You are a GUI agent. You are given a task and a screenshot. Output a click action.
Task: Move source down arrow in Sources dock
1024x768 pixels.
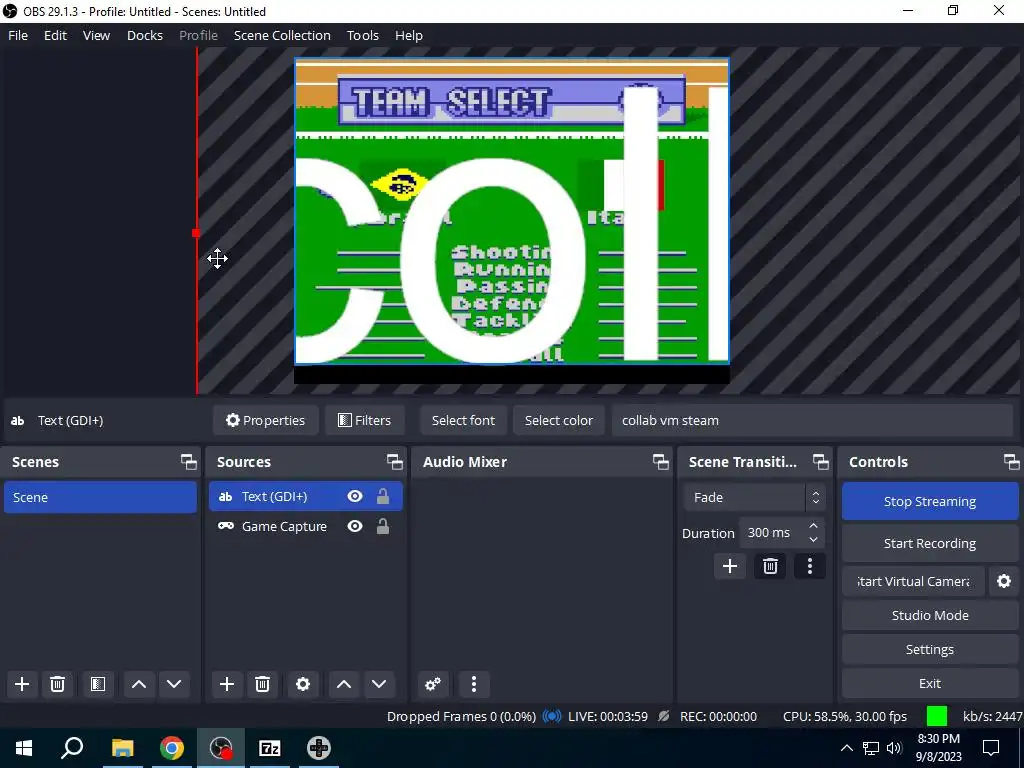tap(379, 684)
